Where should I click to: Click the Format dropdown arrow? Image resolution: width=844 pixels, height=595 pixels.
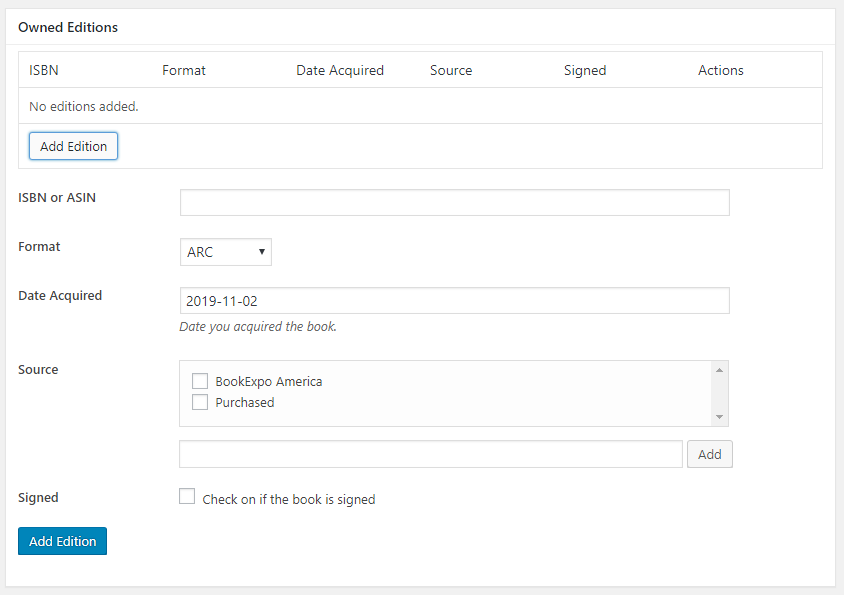pos(262,252)
